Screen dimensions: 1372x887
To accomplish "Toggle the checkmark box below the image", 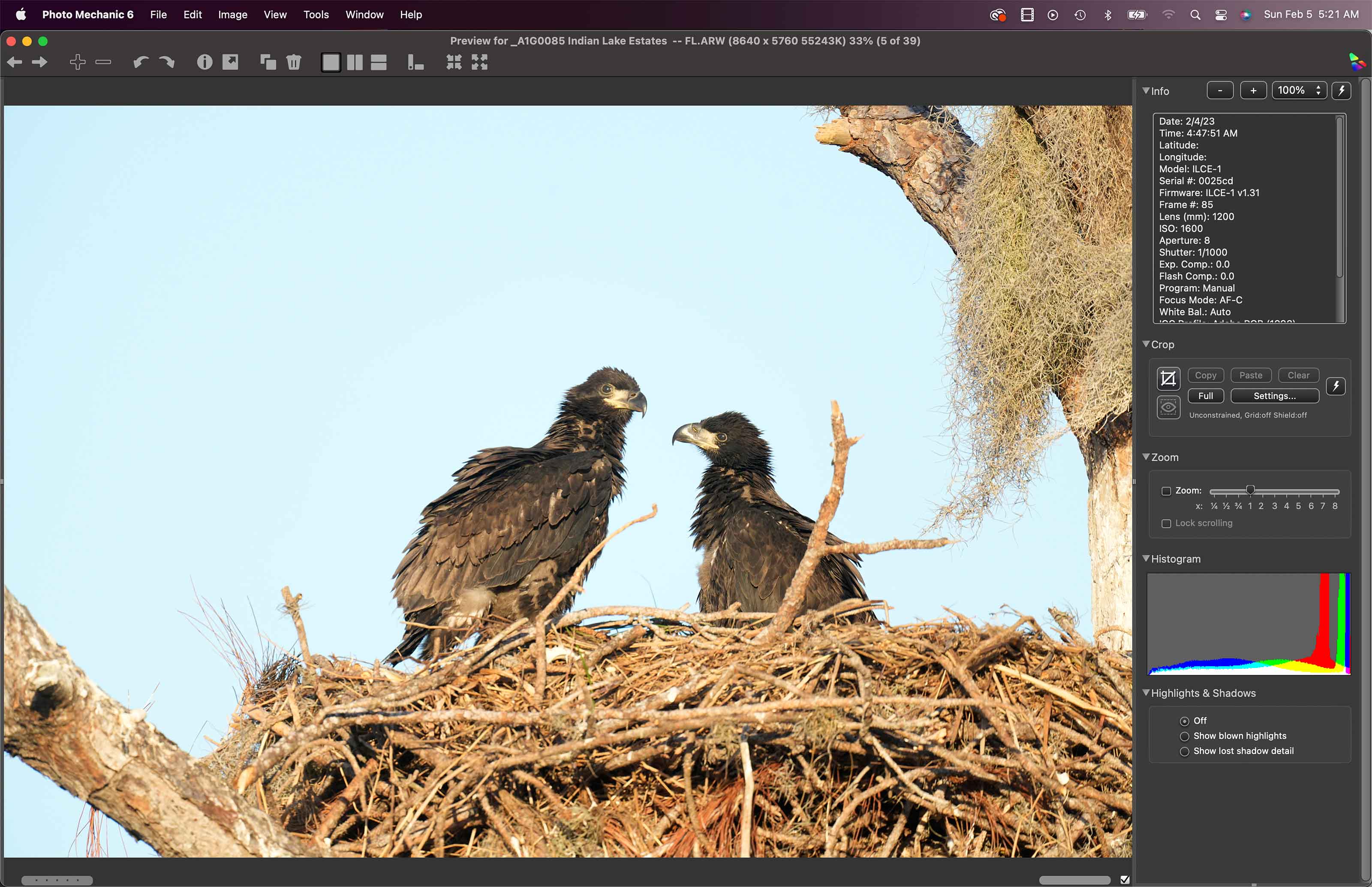I will tap(1125, 880).
